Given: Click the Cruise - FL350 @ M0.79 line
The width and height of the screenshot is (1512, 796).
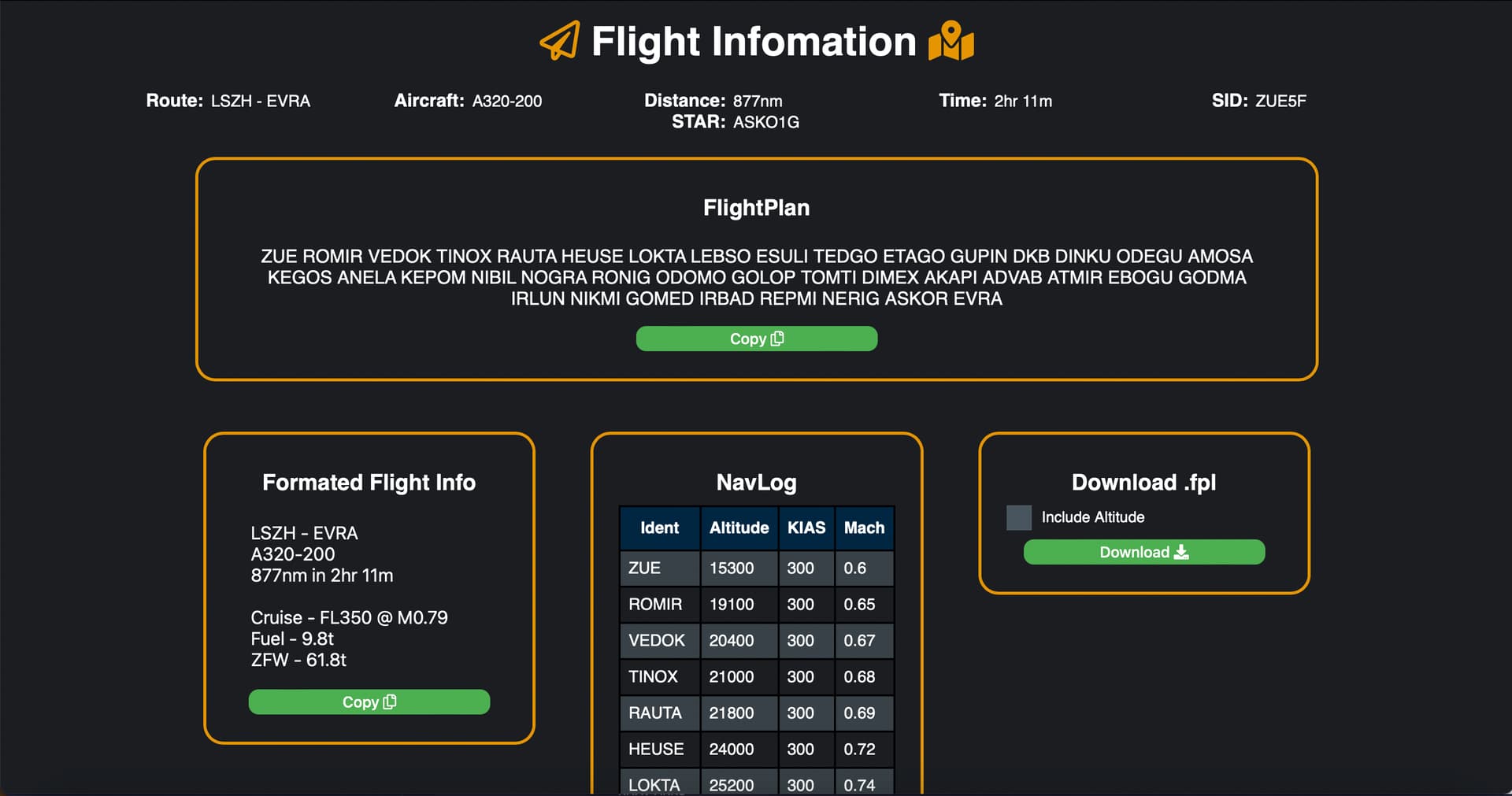Looking at the screenshot, I should (x=350, y=618).
